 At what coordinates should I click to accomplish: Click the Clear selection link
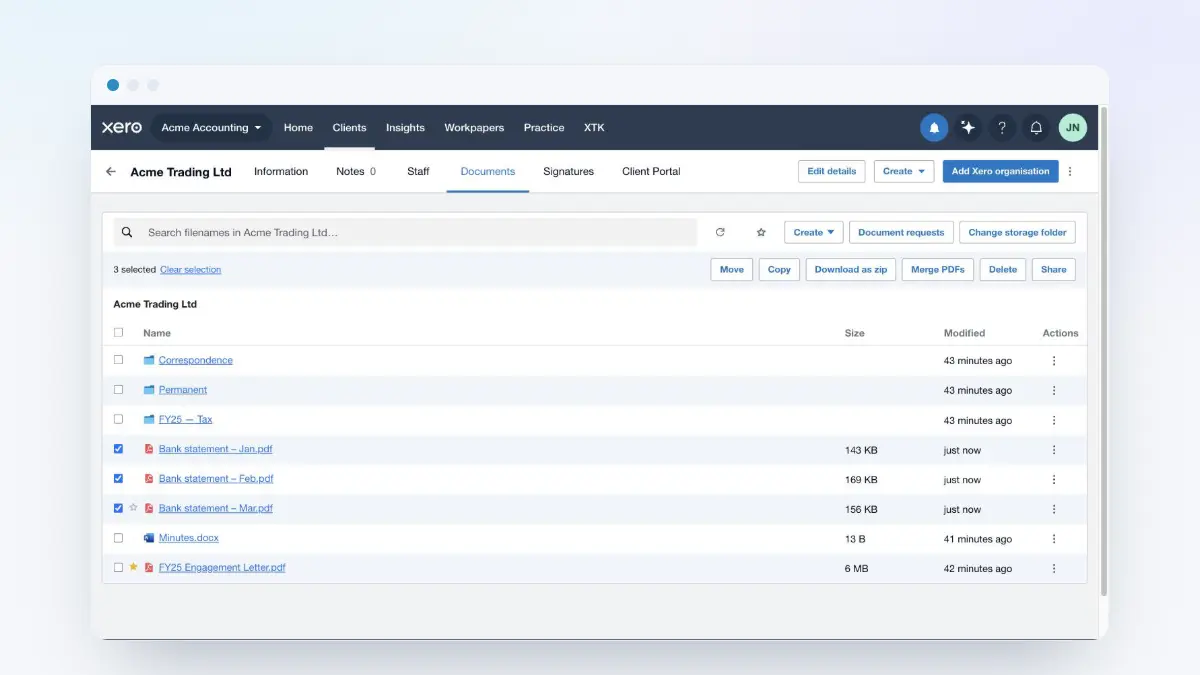pyautogui.click(x=191, y=270)
